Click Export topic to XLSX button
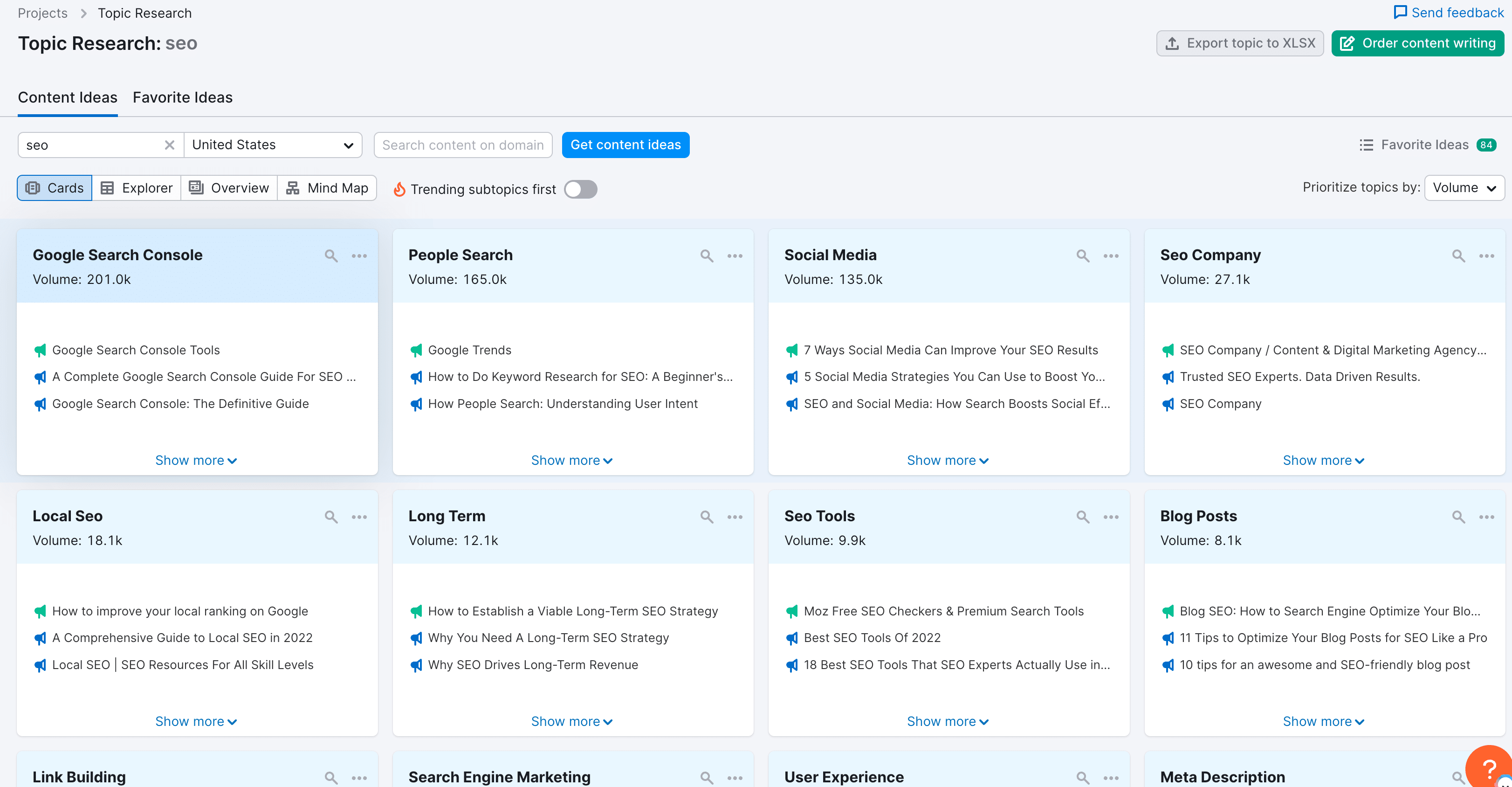Image resolution: width=1512 pixels, height=787 pixels. pyautogui.click(x=1240, y=43)
